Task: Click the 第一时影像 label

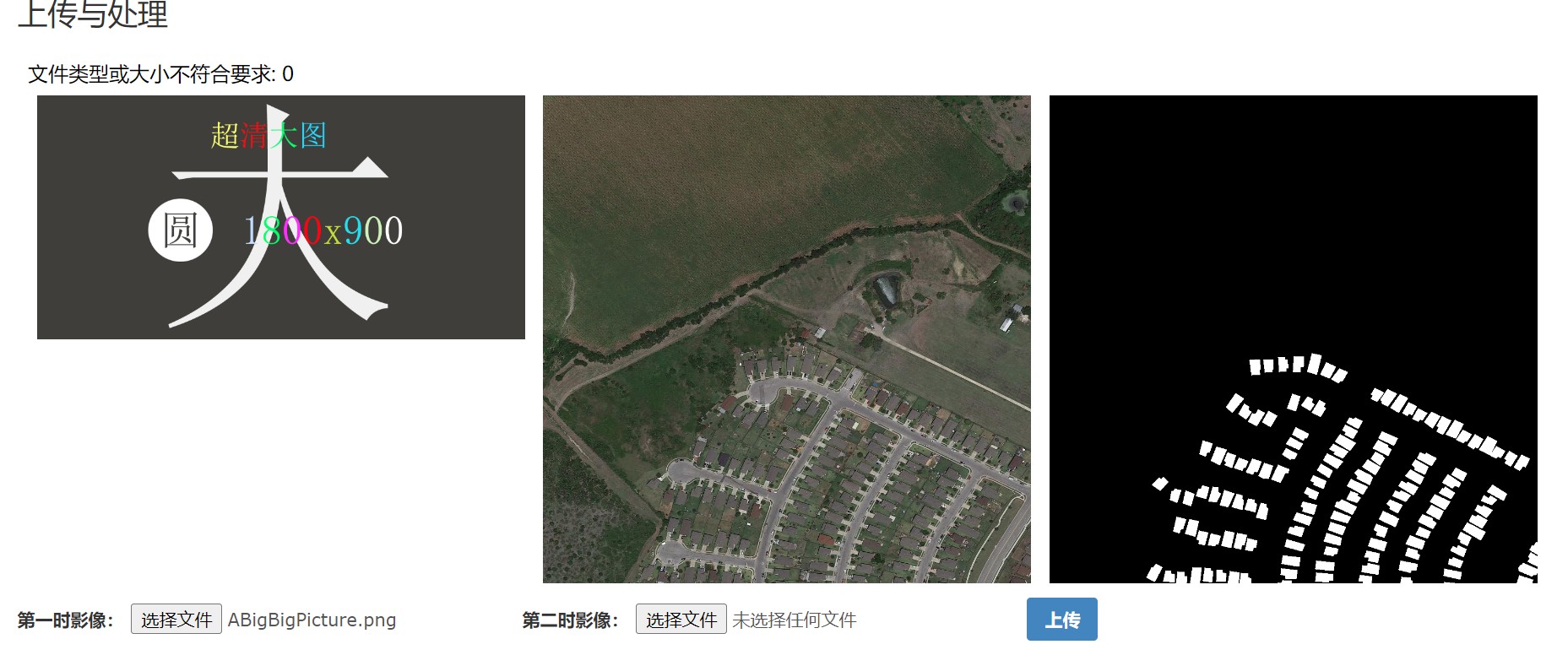Action: pos(65,620)
